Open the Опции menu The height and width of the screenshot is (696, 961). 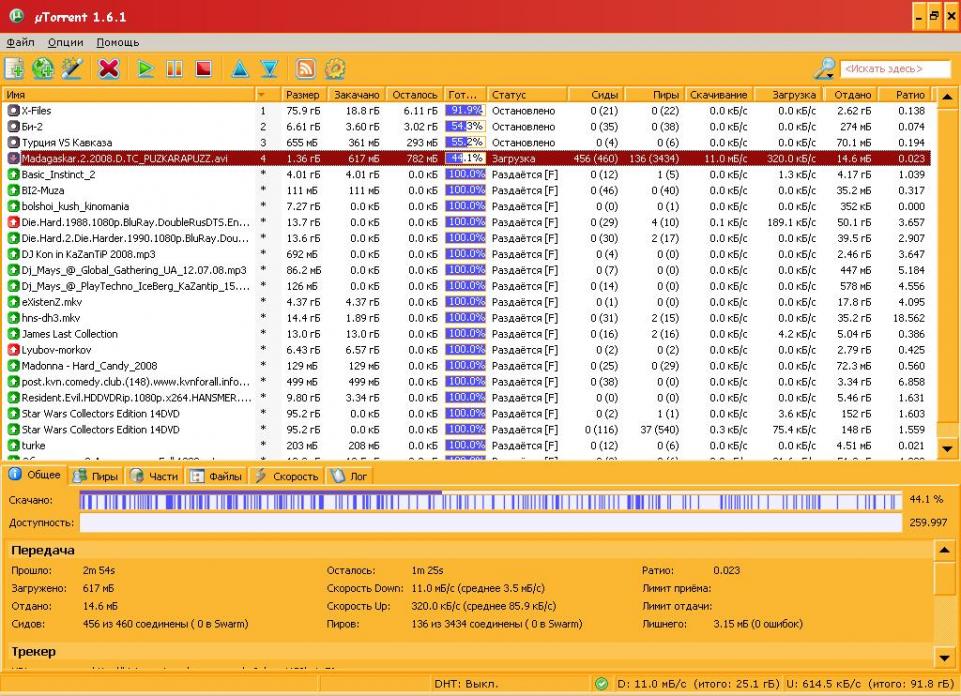pyautogui.click(x=66, y=42)
